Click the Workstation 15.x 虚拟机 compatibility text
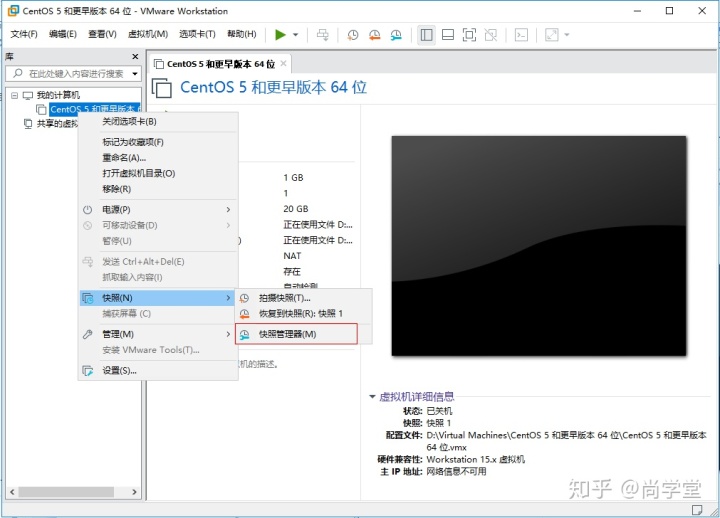The width and height of the screenshot is (720, 518). [475, 459]
